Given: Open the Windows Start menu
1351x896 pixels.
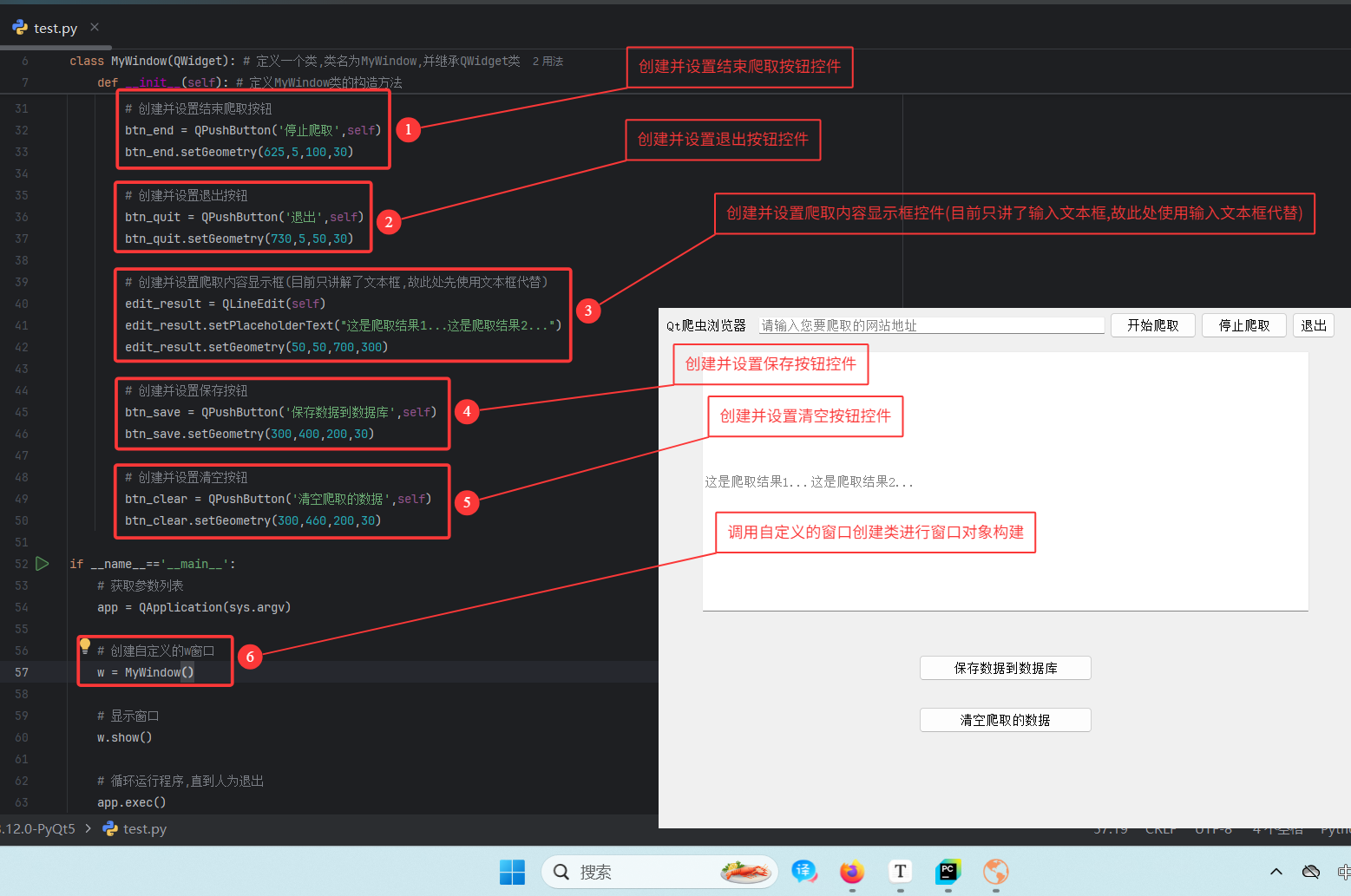Looking at the screenshot, I should [x=512, y=872].
